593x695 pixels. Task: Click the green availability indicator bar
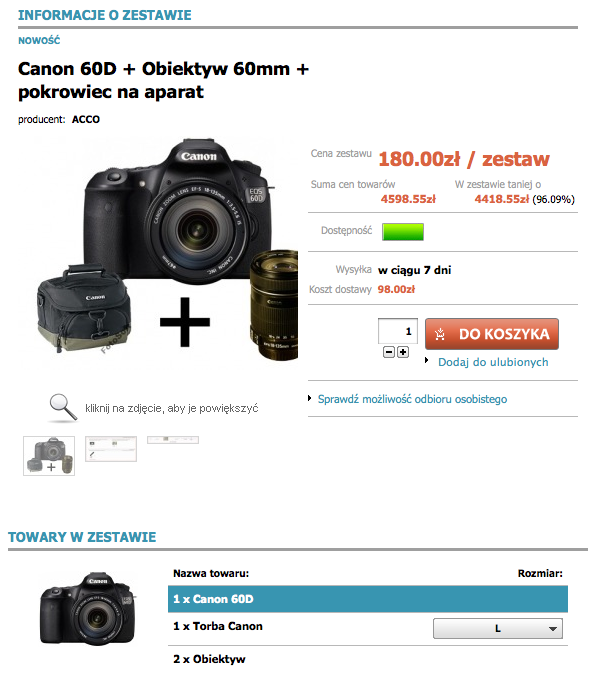[x=403, y=232]
